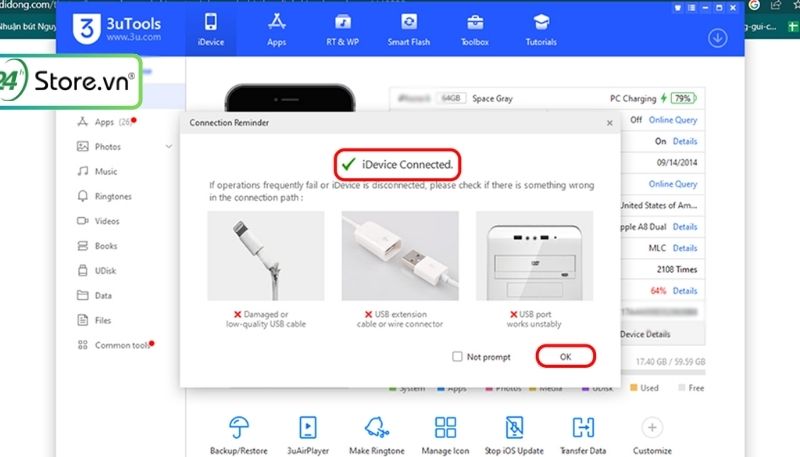
Task: Launch 3uAirPlayer
Action: pos(308,427)
